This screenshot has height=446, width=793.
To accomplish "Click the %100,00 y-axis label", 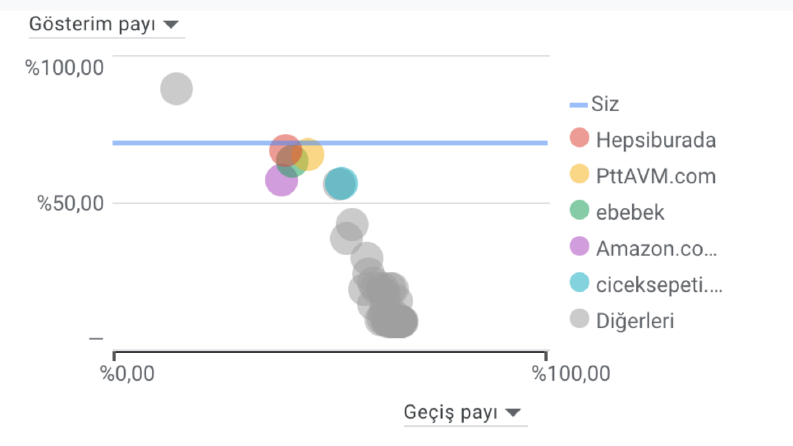I will click(64, 68).
